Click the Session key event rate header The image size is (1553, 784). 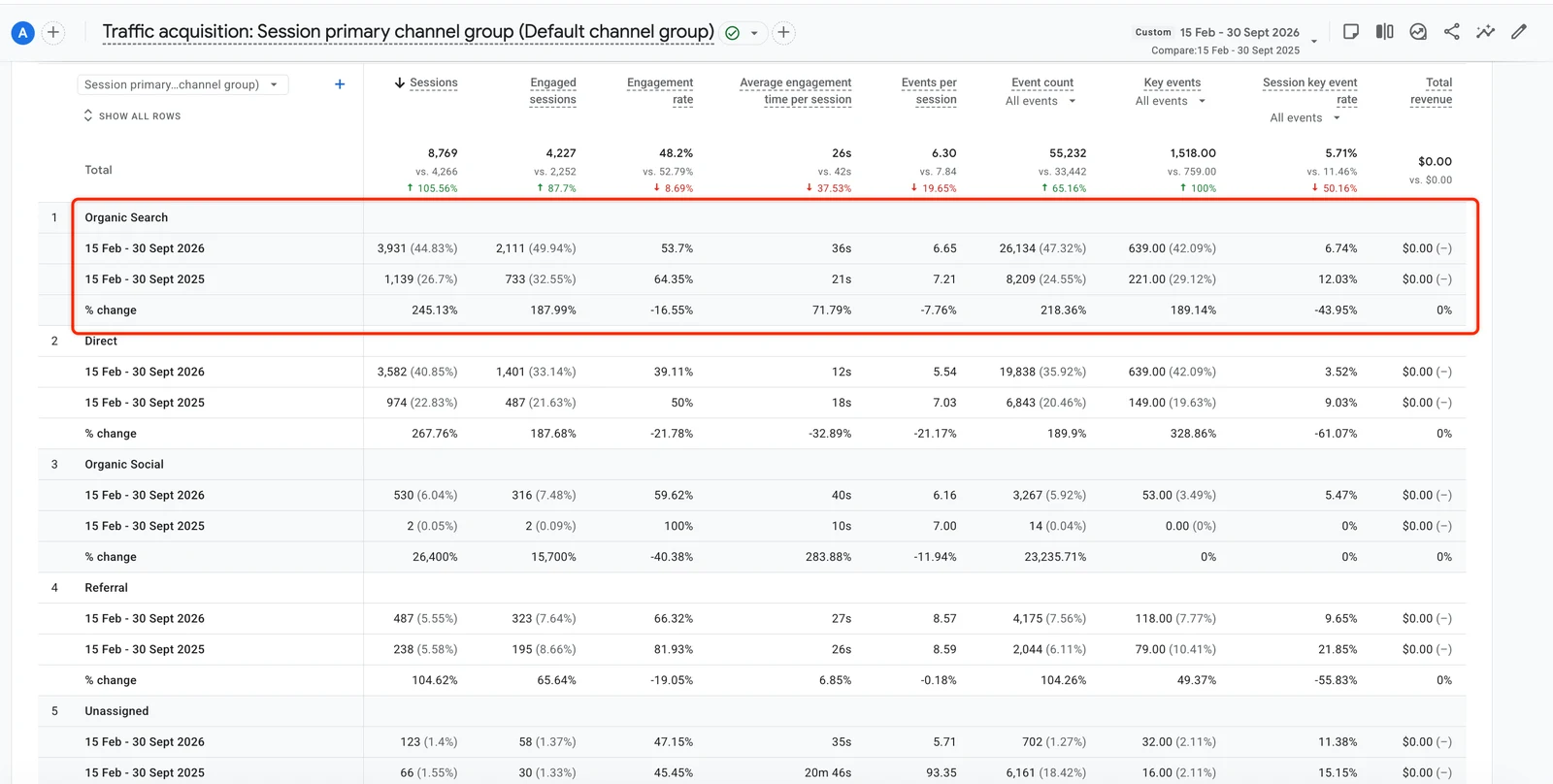[x=1310, y=91]
